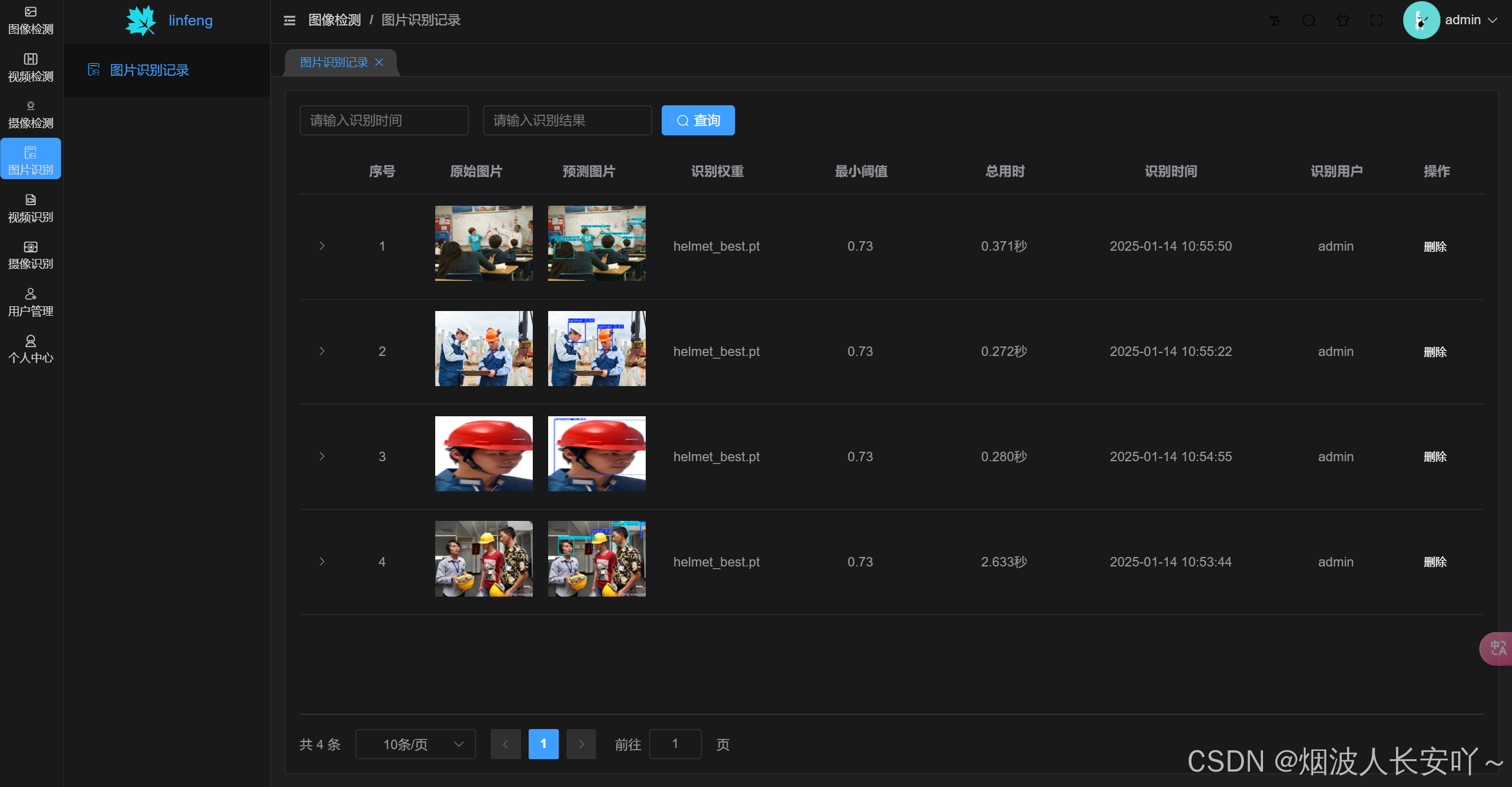Image resolution: width=1512 pixels, height=787 pixels.
Task: Click the linfeng maple leaf logo
Action: [x=141, y=21]
